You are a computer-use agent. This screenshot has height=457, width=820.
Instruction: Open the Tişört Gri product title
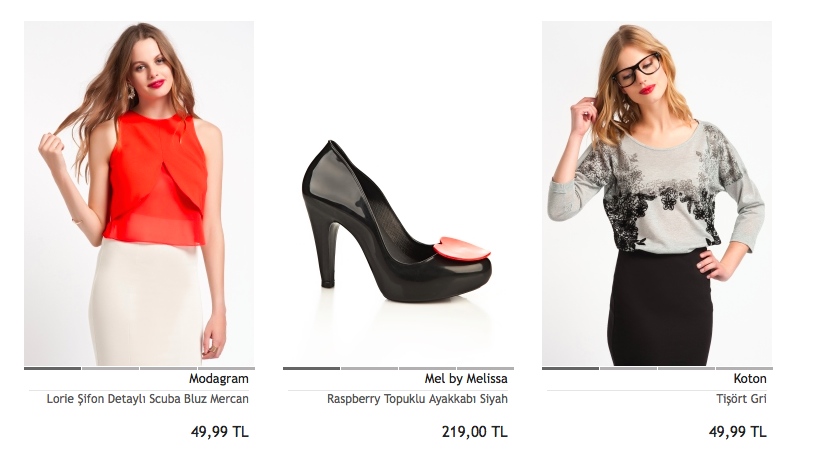click(x=741, y=399)
